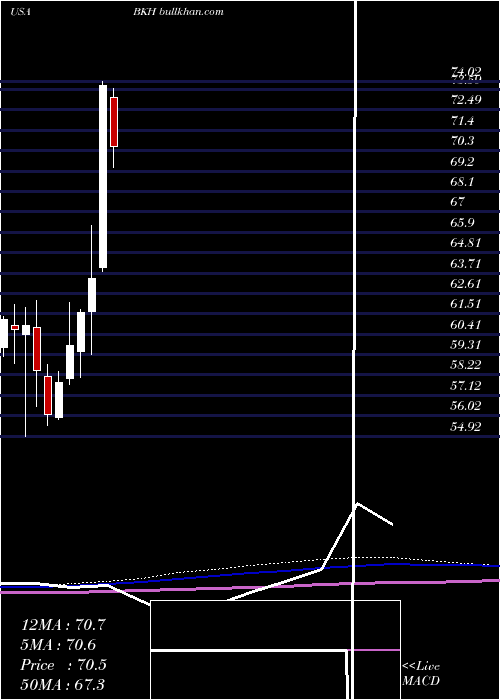Select the 67 price axis label

click(x=458, y=202)
